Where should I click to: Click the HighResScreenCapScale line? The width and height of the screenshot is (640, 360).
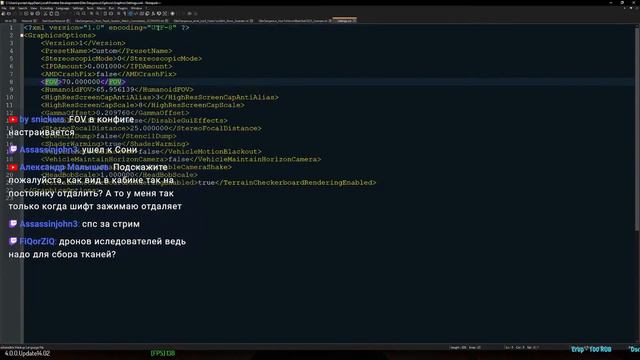tap(142, 105)
